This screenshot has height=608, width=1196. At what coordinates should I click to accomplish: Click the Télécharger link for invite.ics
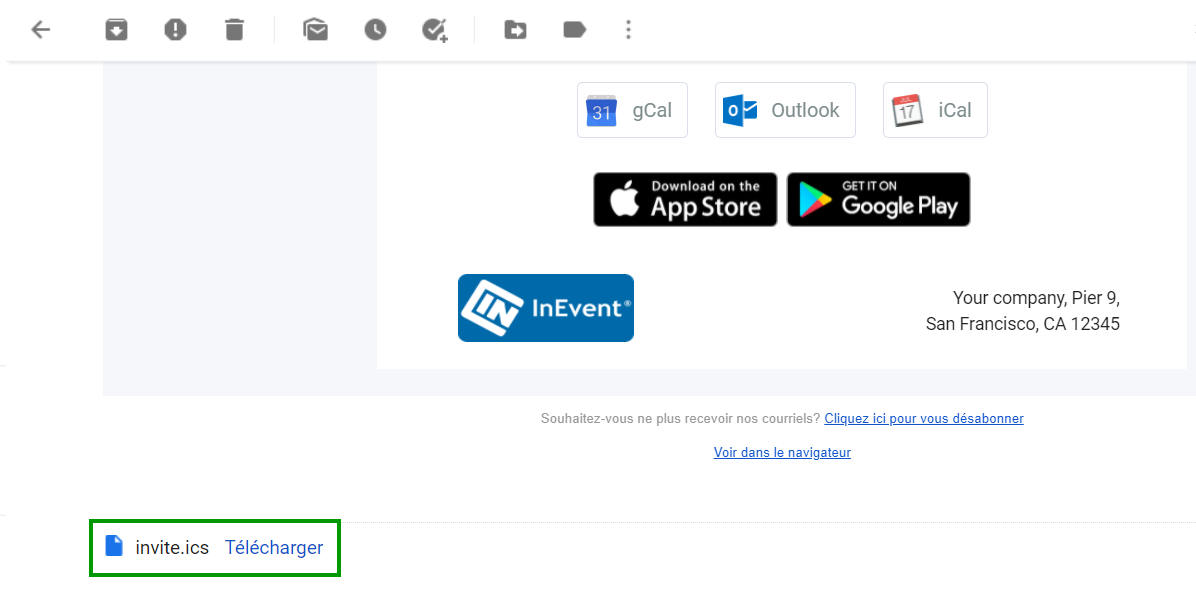pos(274,548)
